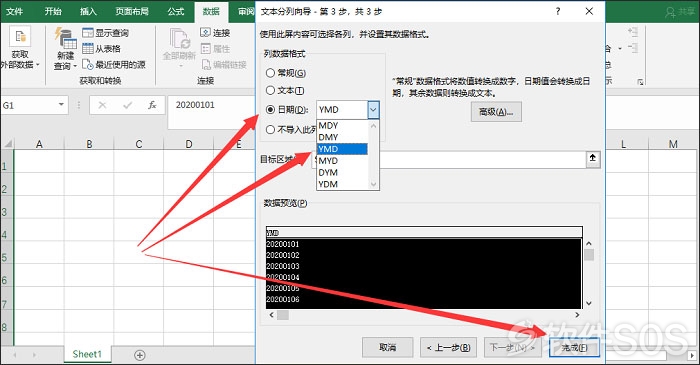700x365 pixels.
Task: Click the date list scroll down arrow
Action: (374, 184)
